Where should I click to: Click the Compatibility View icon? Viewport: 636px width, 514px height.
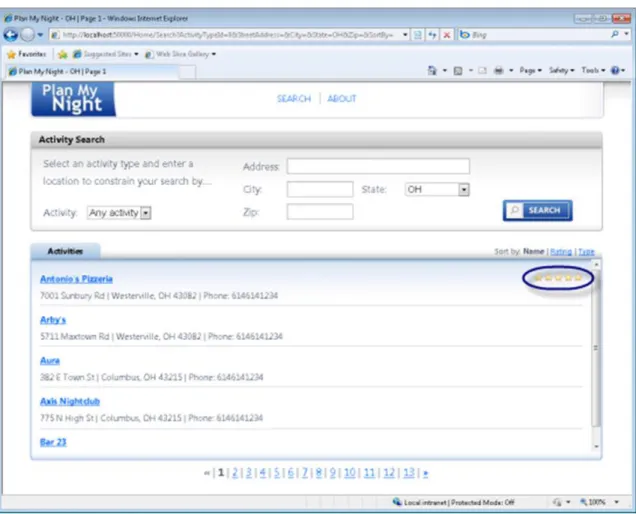[418, 35]
